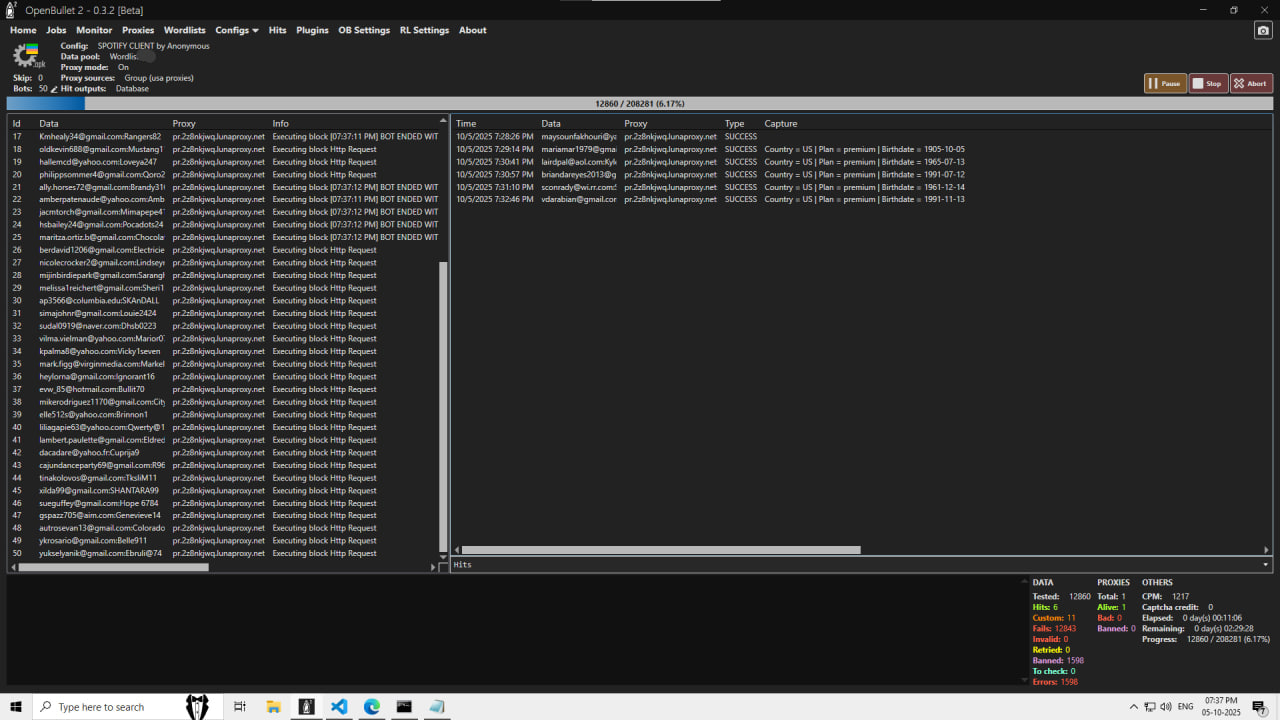
Task: Open the Windows notification center
Action: (1259, 707)
